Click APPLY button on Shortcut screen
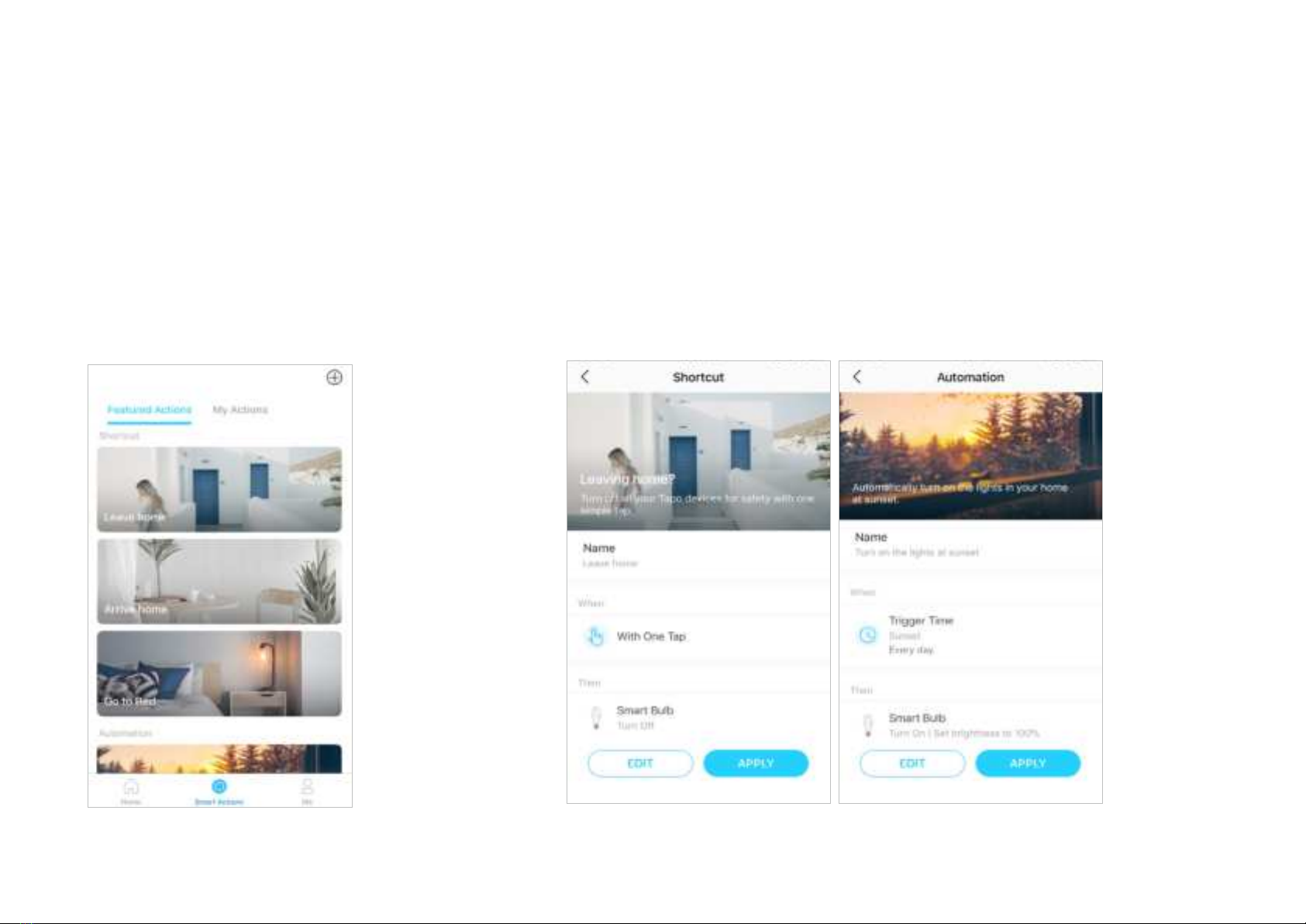1306x924 pixels. (x=756, y=764)
